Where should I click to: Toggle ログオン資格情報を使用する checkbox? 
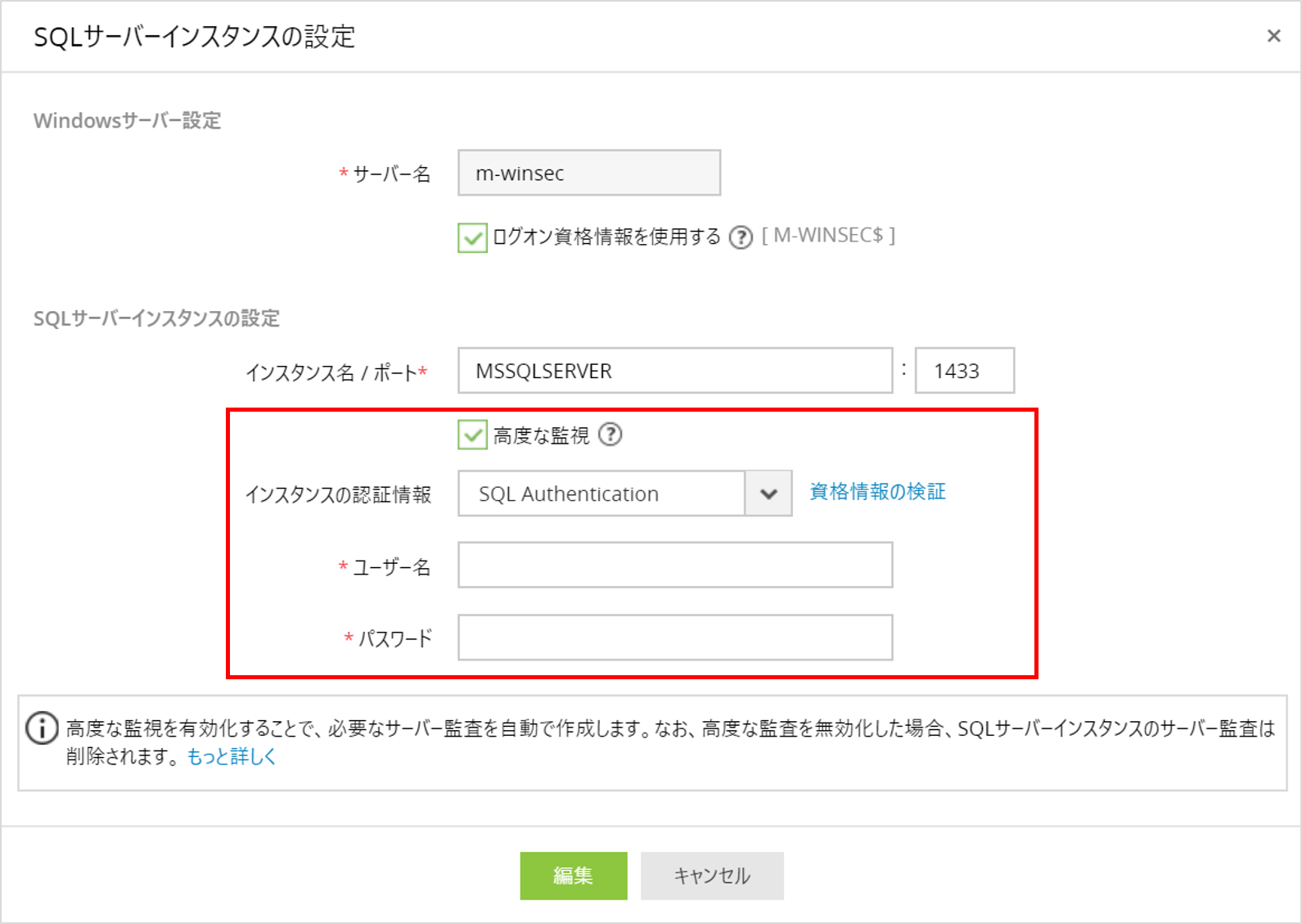tap(472, 237)
